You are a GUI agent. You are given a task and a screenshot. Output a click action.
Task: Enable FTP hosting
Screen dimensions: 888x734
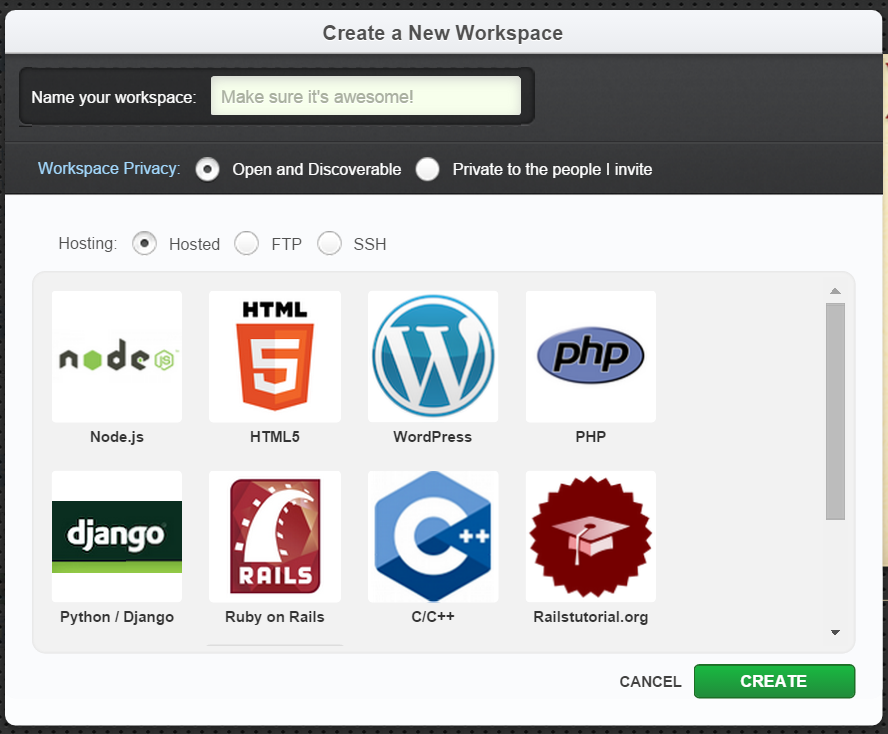[x=246, y=243]
